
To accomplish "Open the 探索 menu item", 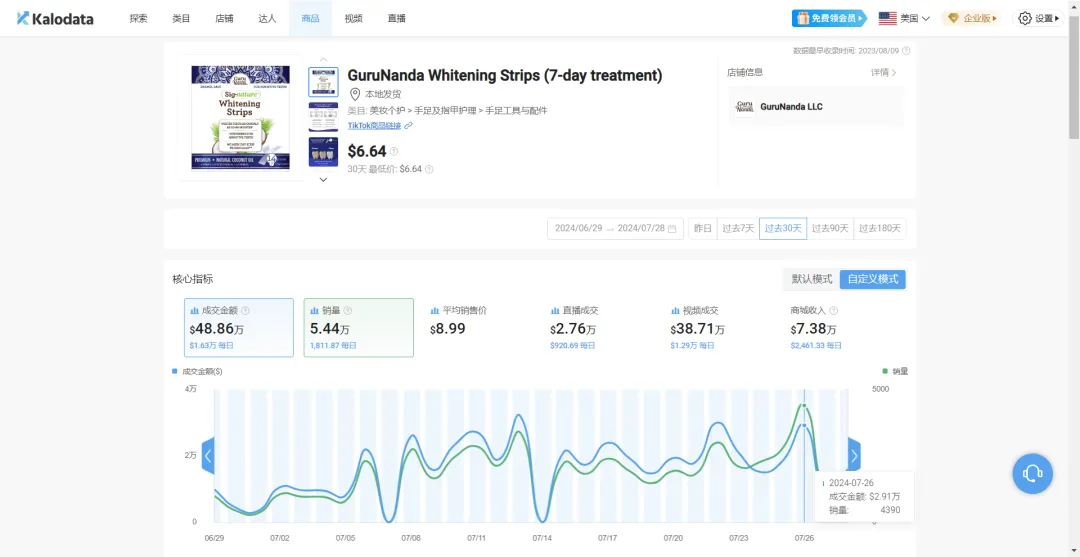I will 138,19.
